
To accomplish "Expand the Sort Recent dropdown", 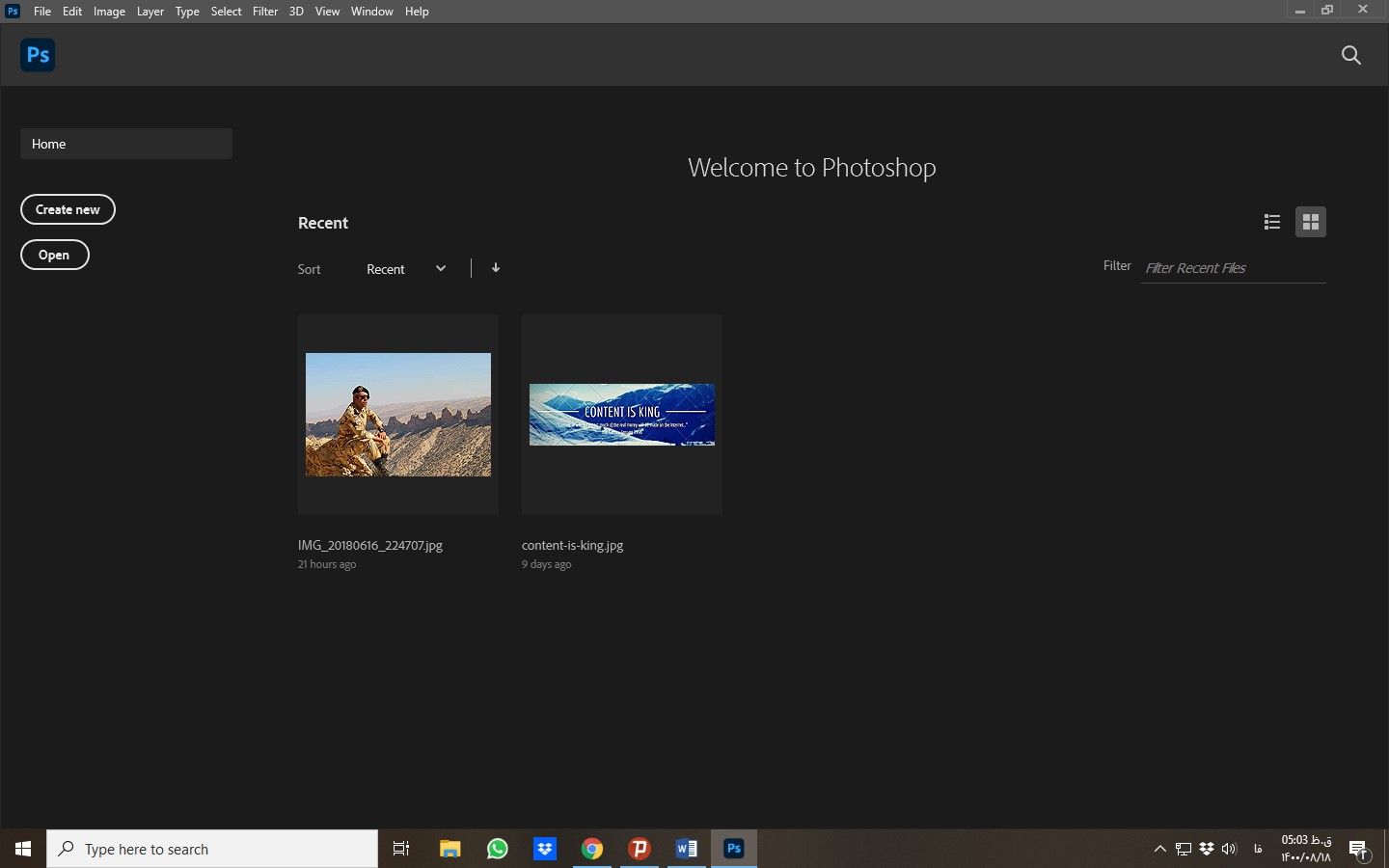I will click(406, 269).
